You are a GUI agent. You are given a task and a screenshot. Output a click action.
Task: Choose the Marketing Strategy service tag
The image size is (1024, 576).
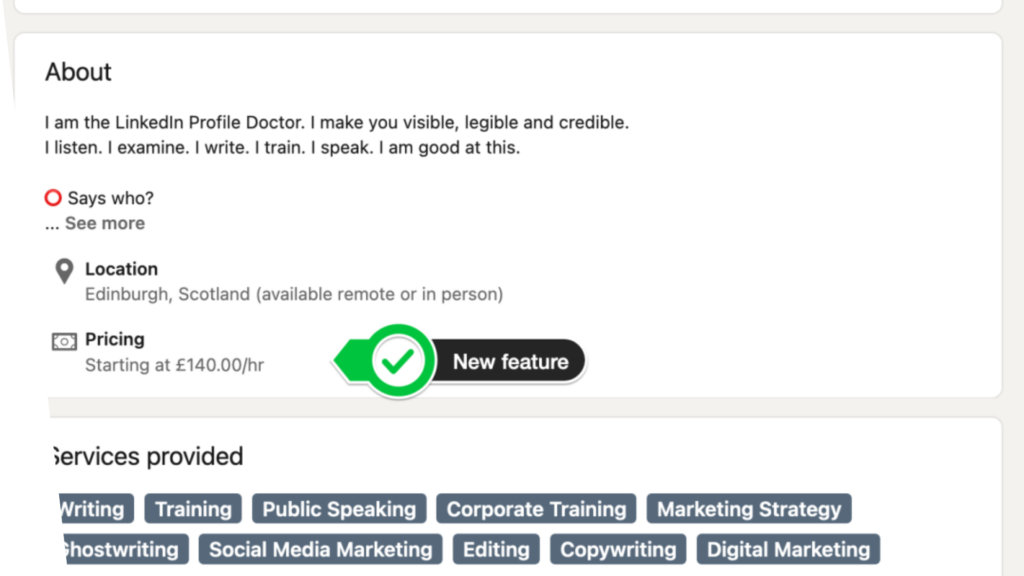(x=749, y=509)
